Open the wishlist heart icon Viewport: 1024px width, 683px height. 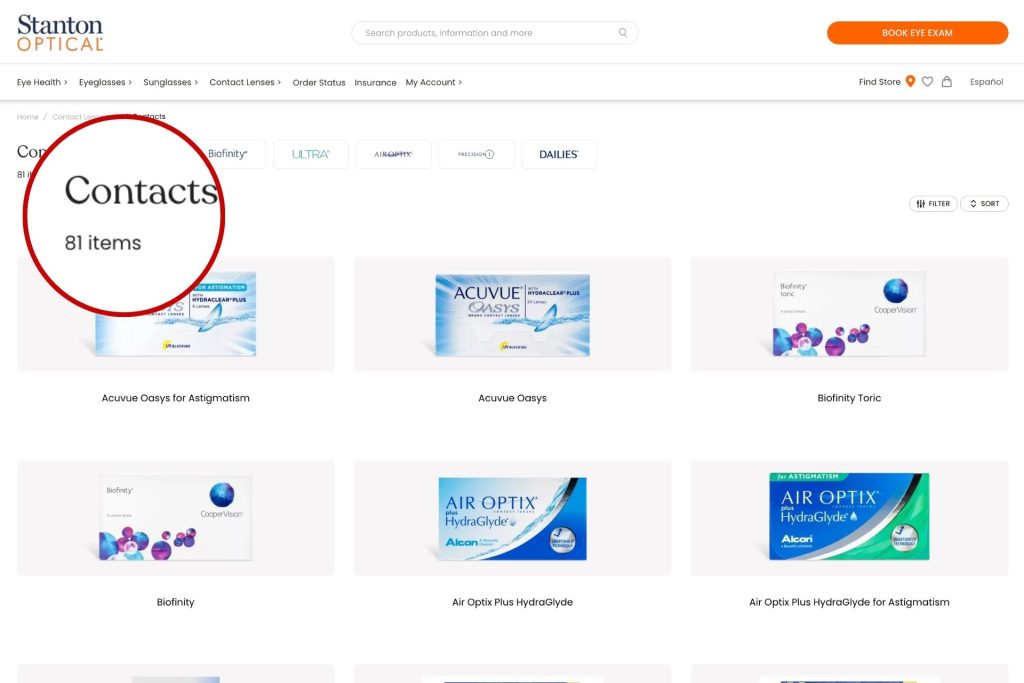pos(928,82)
